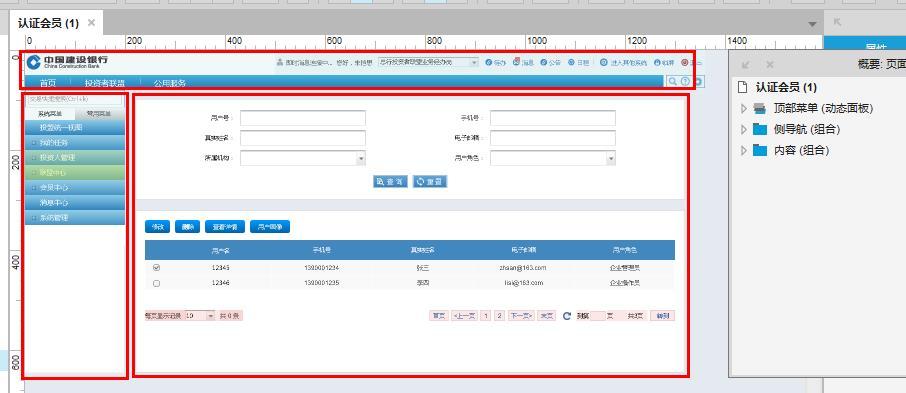The width and height of the screenshot is (906, 393).
Task: Open the 公用服务 top menu item
Action: pyautogui.click(x=169, y=83)
